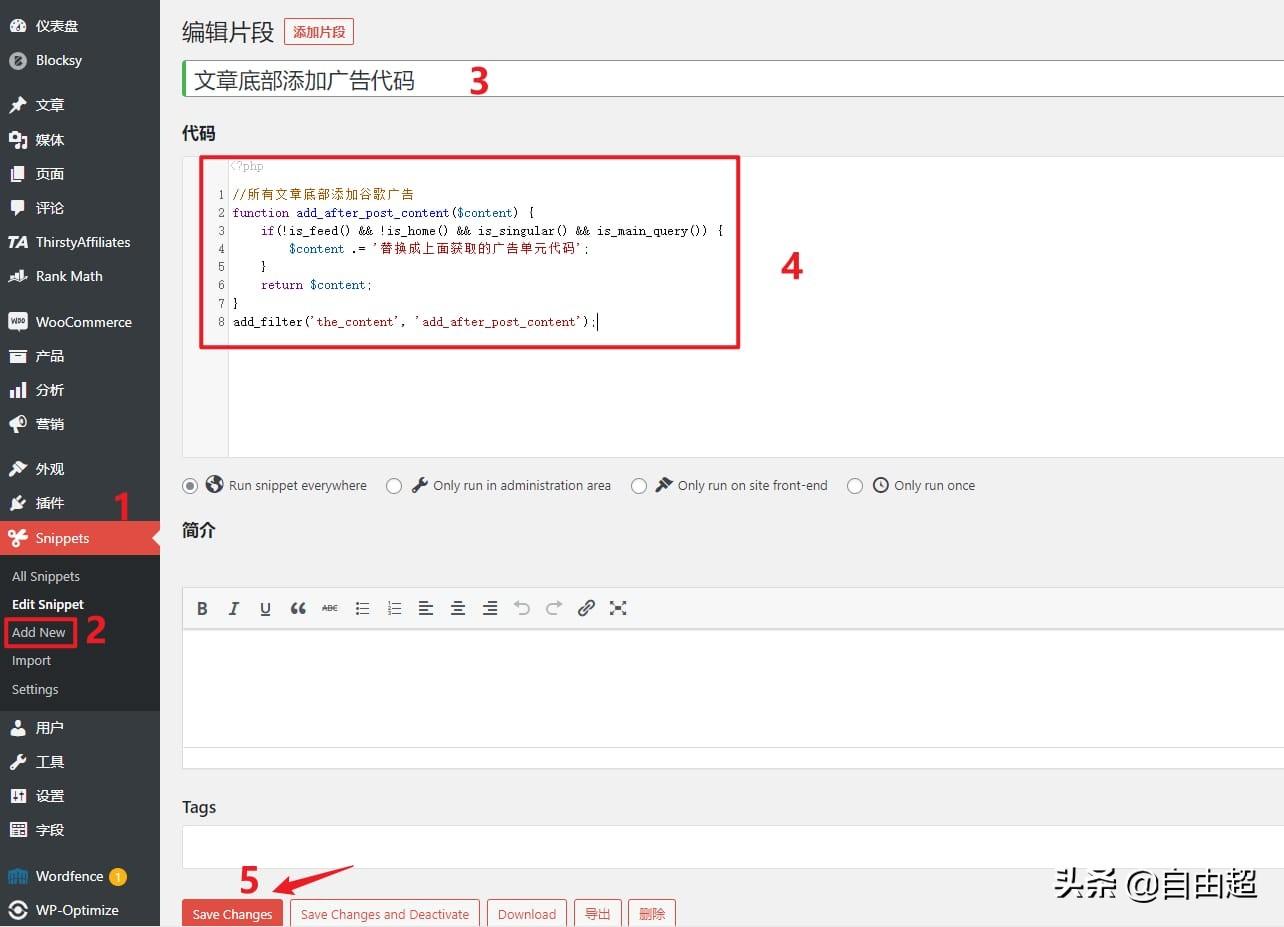
Task: Click the Blocksy logo icon
Action: (x=17, y=60)
